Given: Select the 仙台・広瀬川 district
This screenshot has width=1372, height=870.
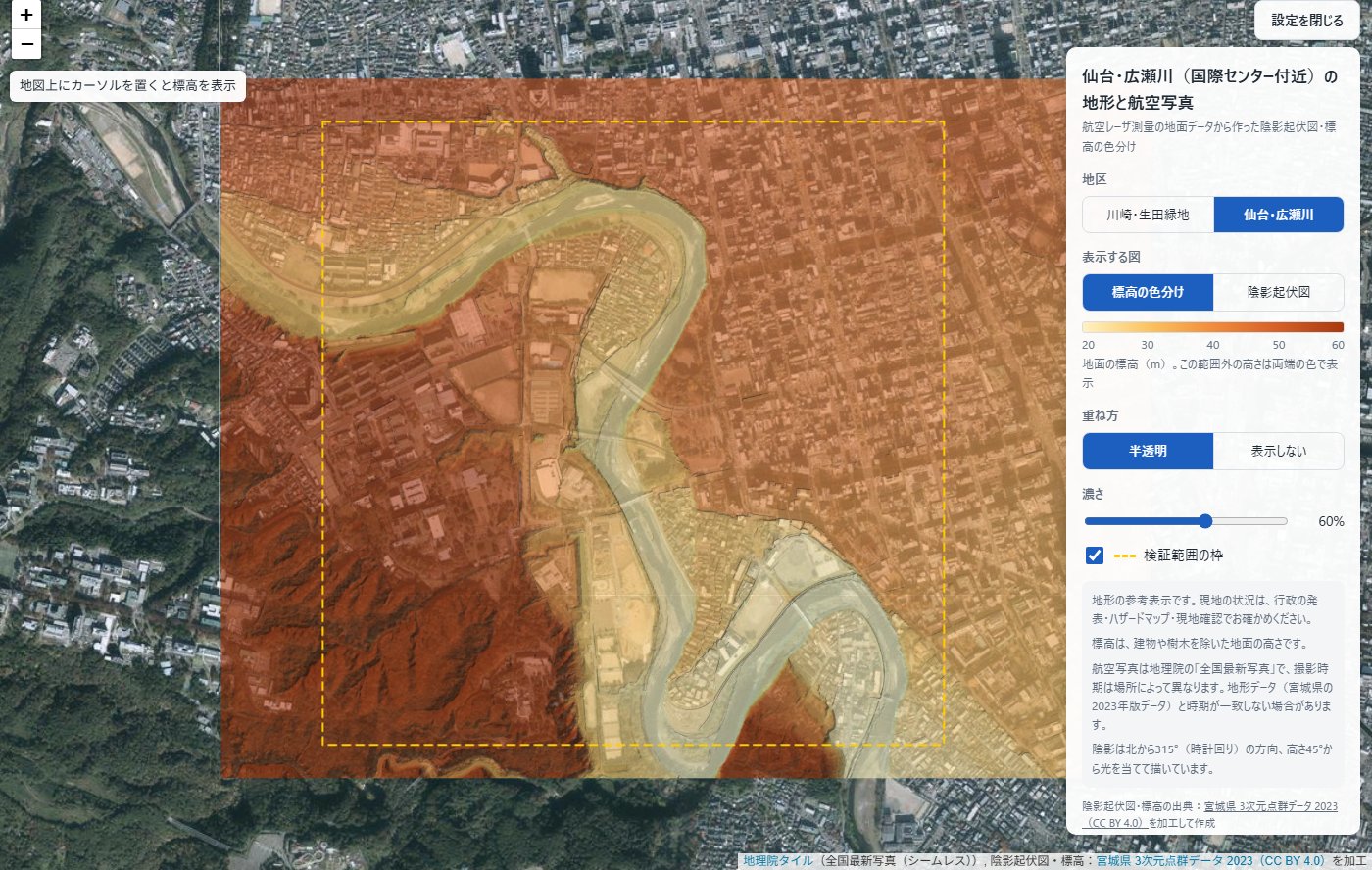Looking at the screenshot, I should point(1279,215).
